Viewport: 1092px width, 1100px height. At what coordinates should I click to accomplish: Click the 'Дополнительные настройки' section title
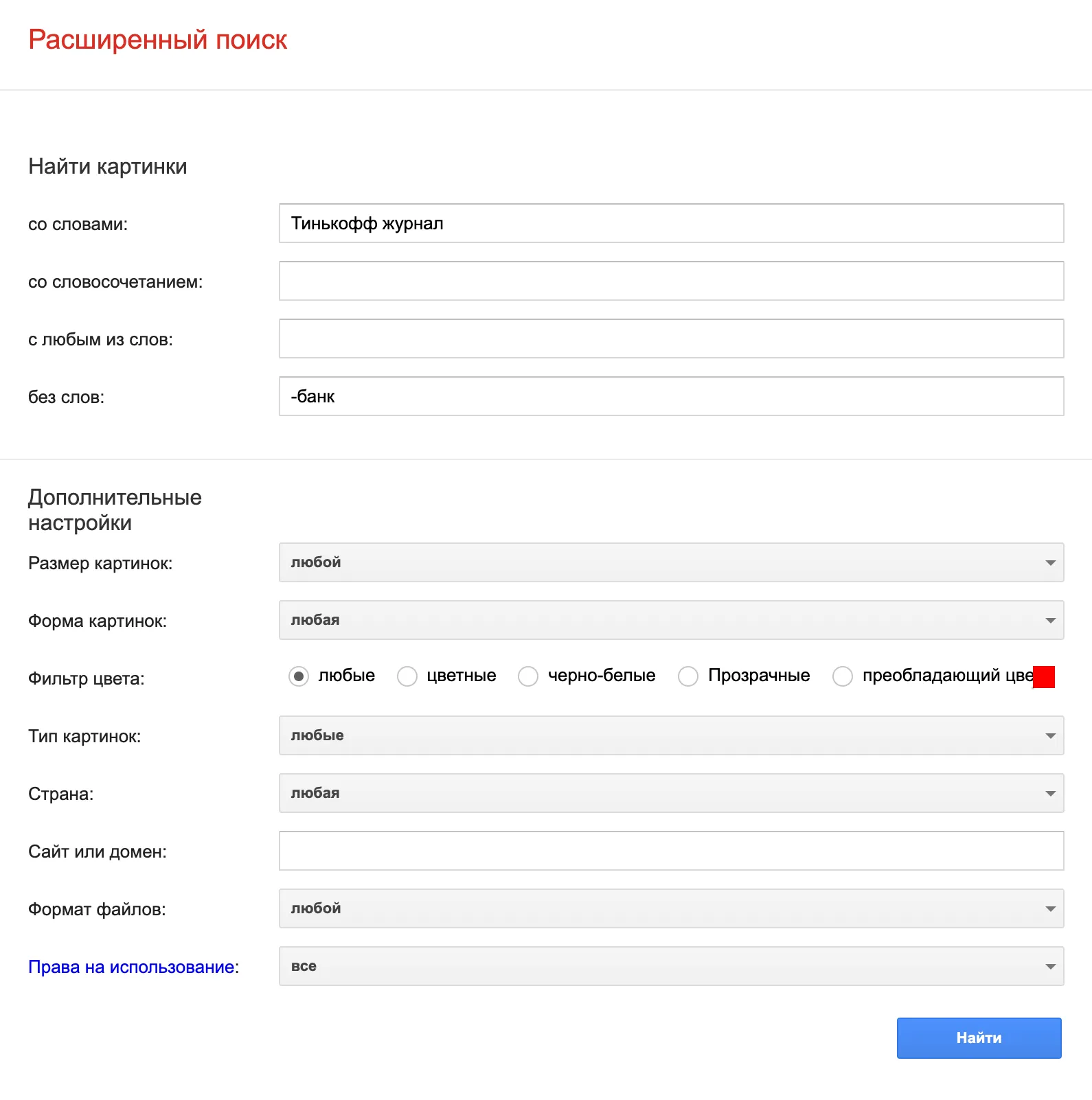coord(115,510)
